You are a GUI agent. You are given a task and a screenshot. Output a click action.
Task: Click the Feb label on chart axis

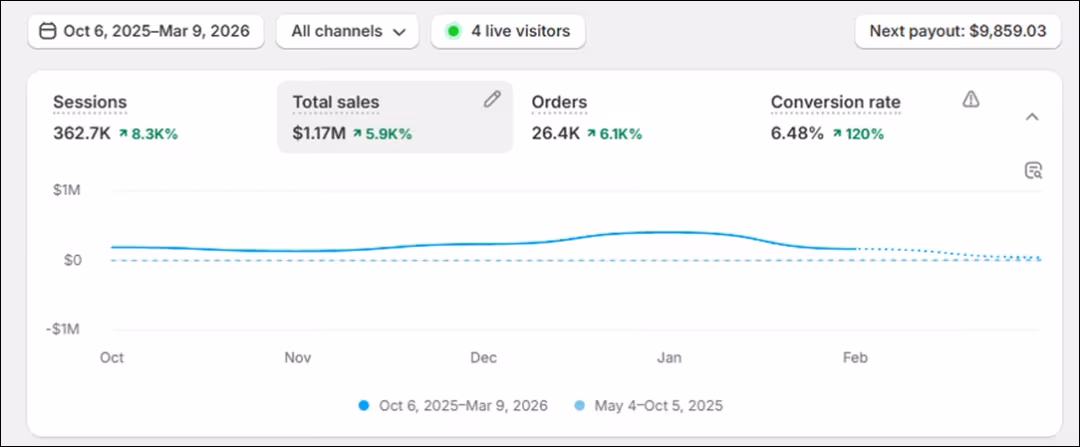855,357
